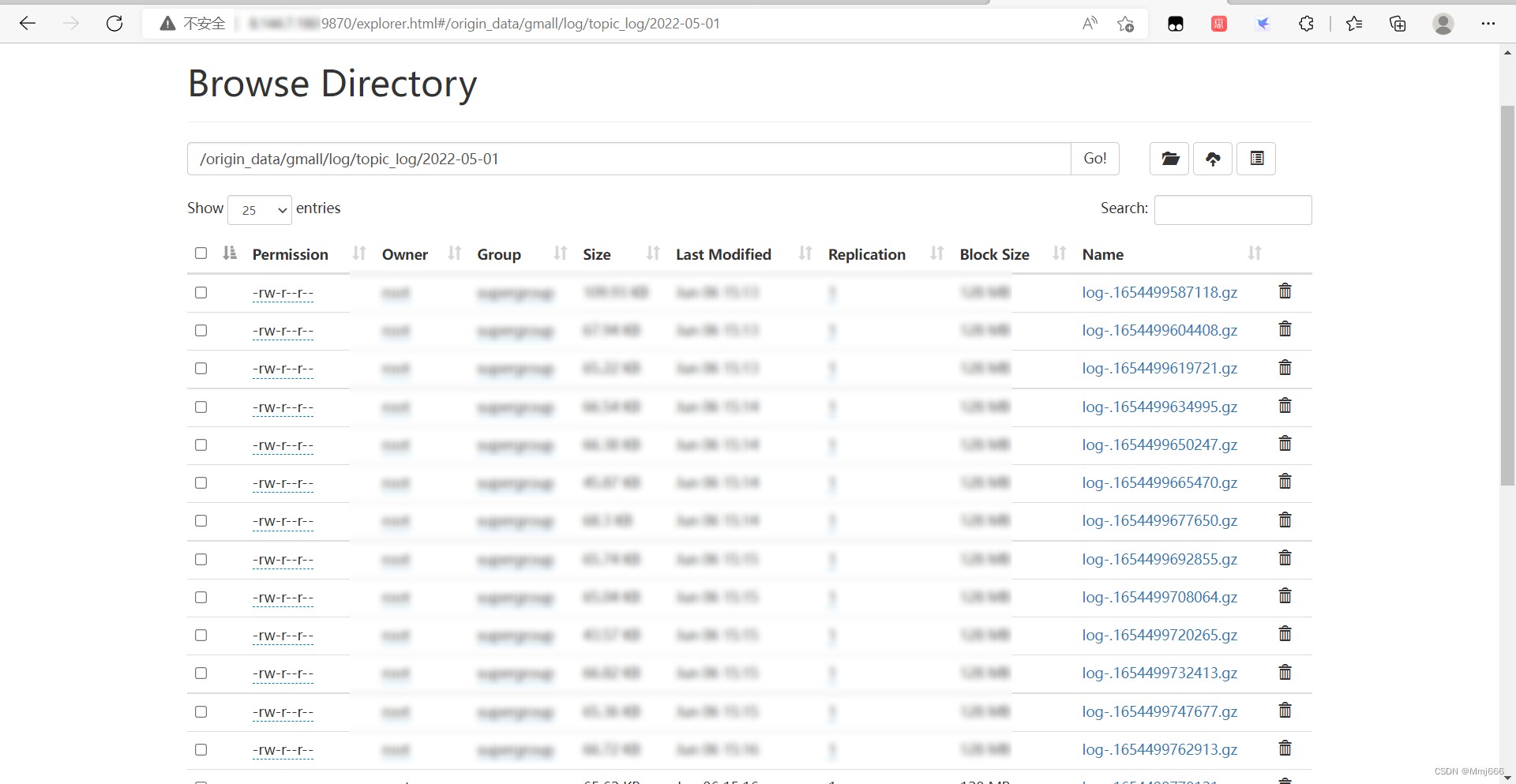Screen dimensions: 1516x784
Task: Toggle the select-all checkbox in table header
Action: [201, 253]
